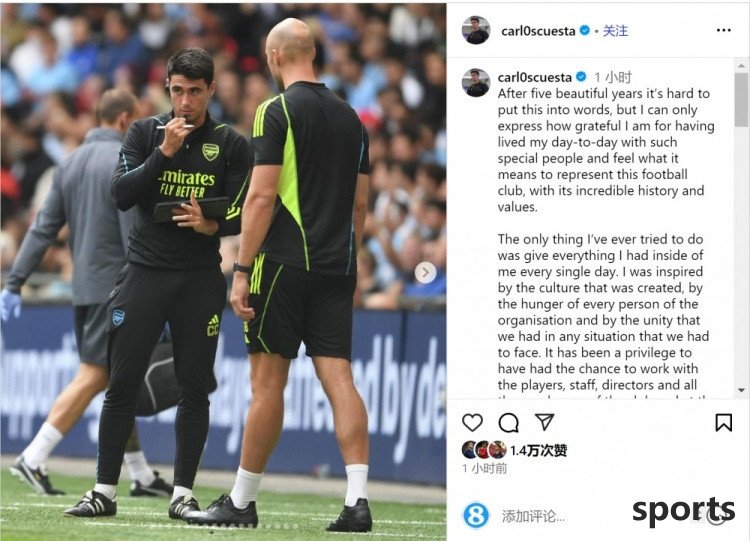Image resolution: width=750 pixels, height=541 pixels.
Task: Click the 1 小时前 post timestamp
Action: pyautogui.click(x=485, y=468)
